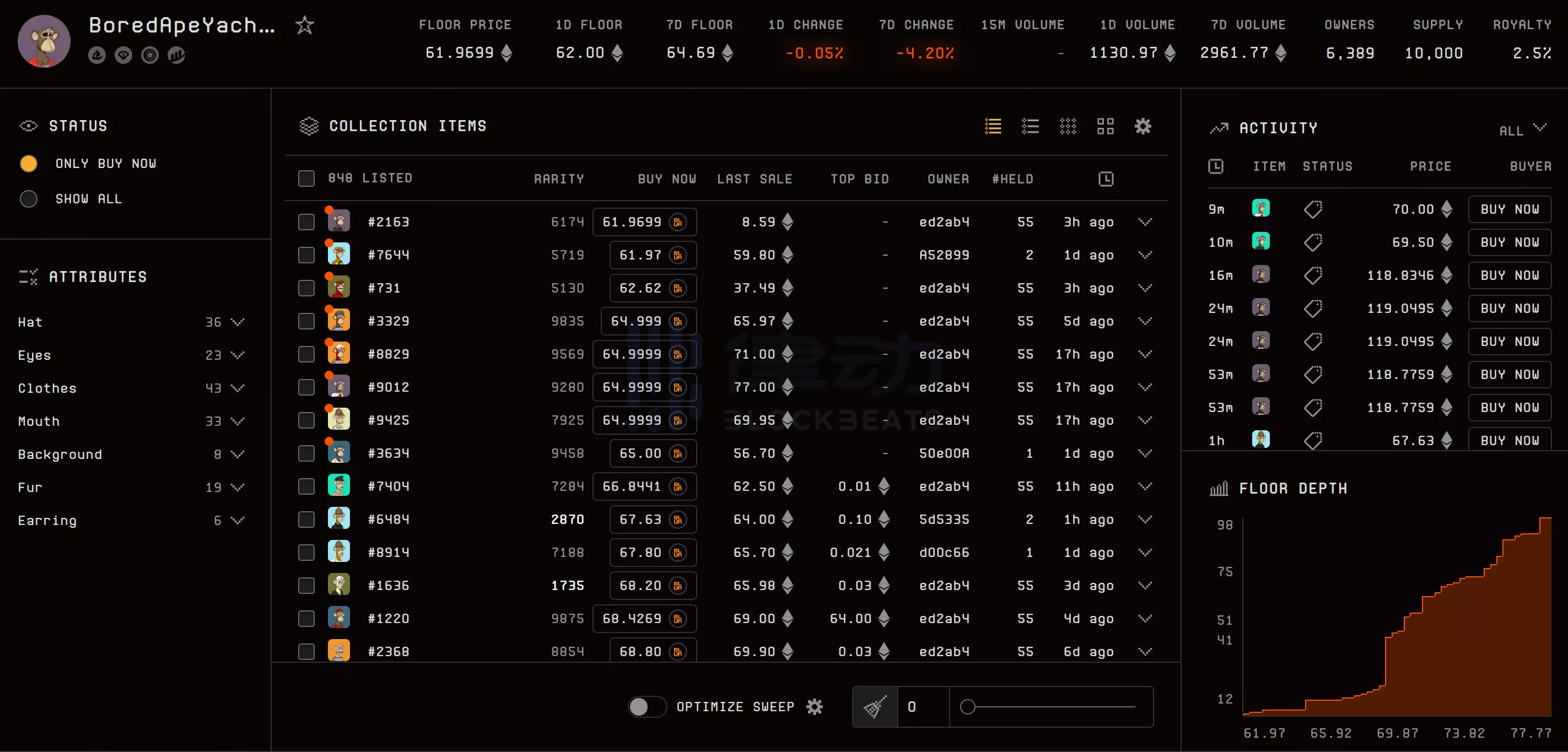This screenshot has width=1568, height=752.
Task: Expand the Hat attribute filter
Action: (238, 322)
